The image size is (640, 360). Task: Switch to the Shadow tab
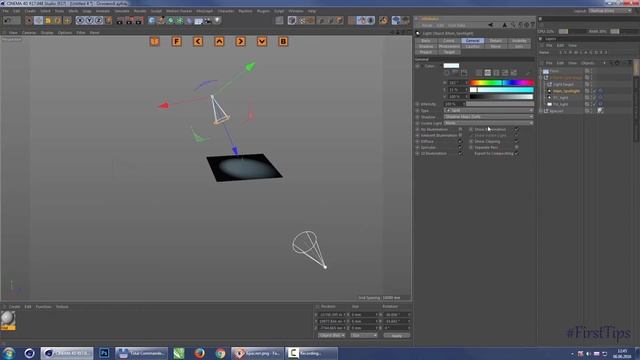(x=426, y=47)
